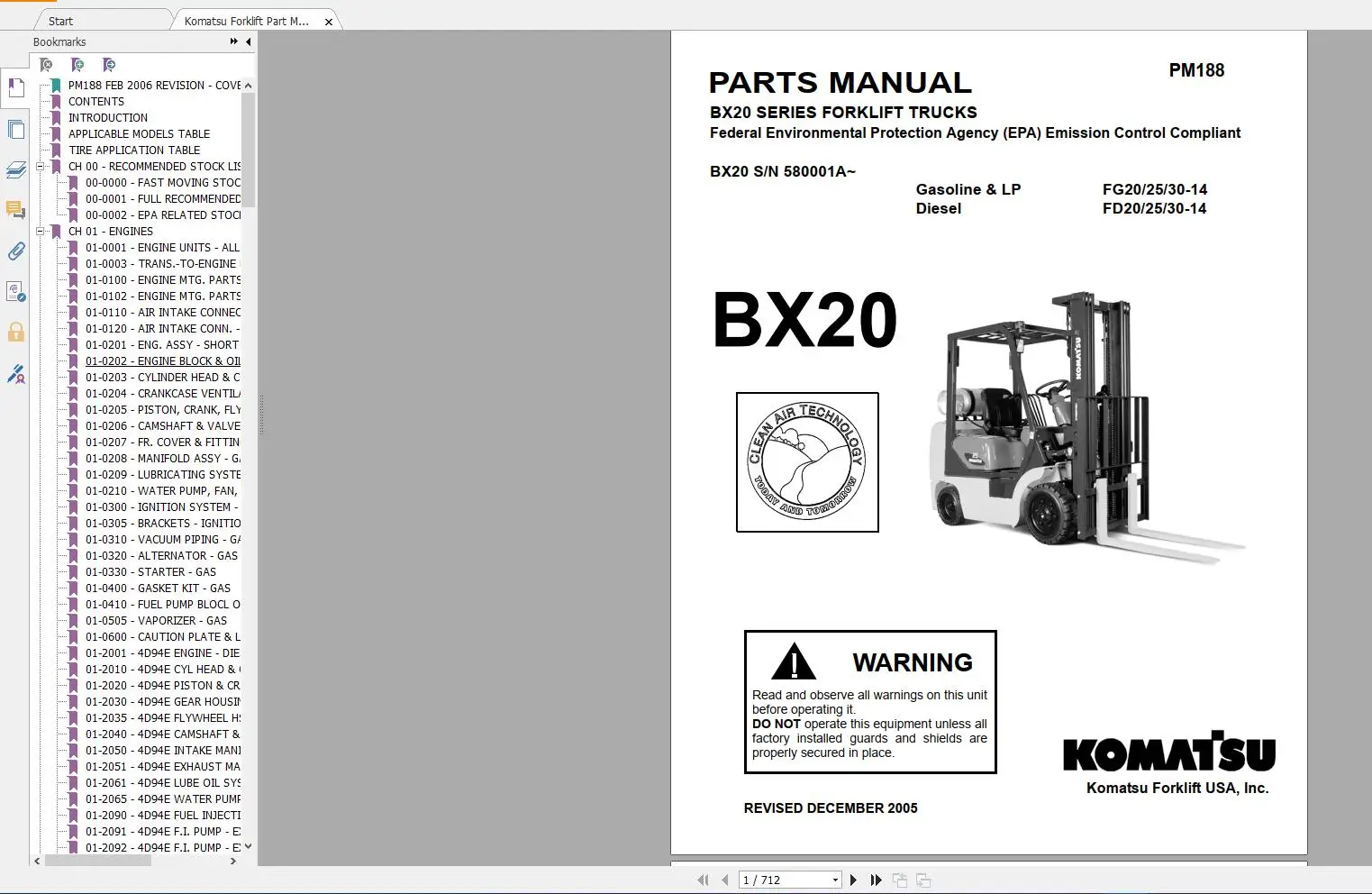Close the Komatsu Forklift Part Manual tab
The image size is (1372, 894).
(x=329, y=22)
